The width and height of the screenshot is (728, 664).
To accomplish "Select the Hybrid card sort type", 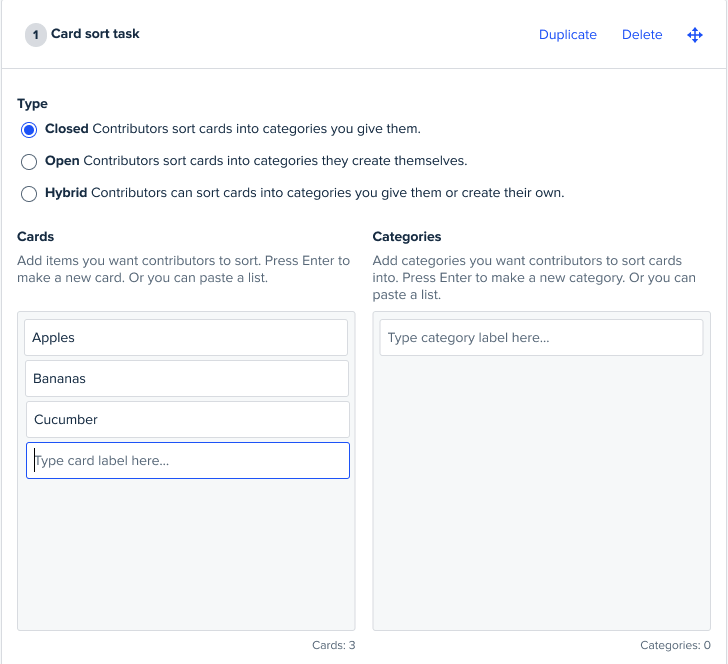I will 29,194.
